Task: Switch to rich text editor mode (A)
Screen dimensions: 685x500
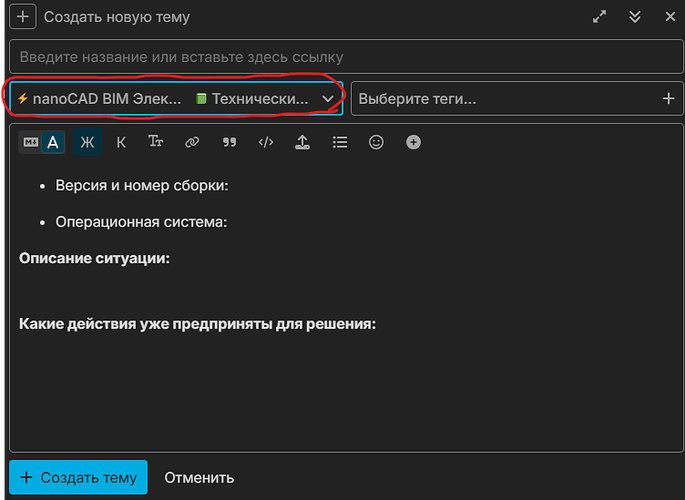Action: pos(53,142)
